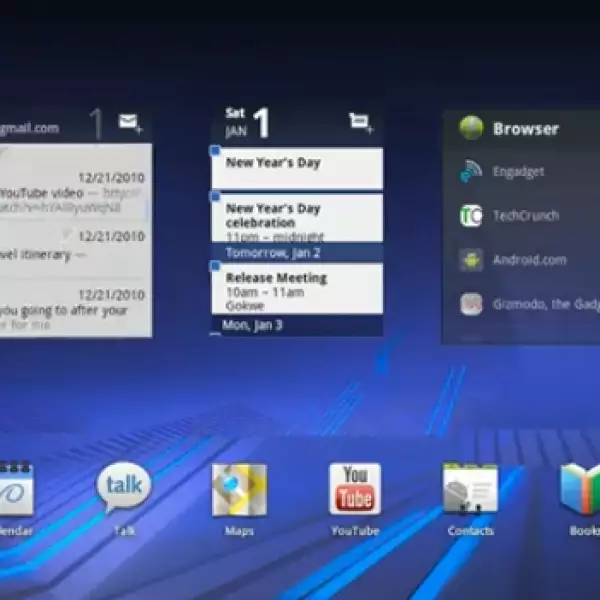The image size is (600, 600).
Task: Click the unread count 1 in Gmail widget
Action: 97,124
